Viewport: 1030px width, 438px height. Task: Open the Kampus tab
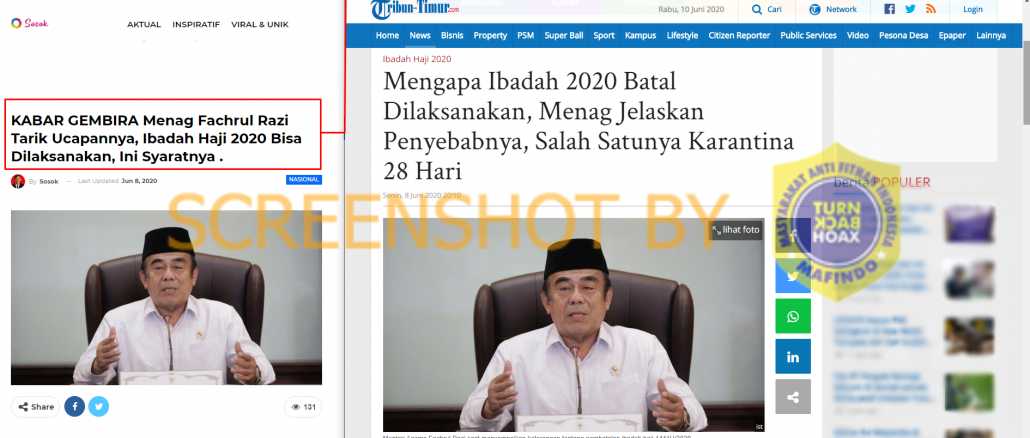tap(640, 35)
